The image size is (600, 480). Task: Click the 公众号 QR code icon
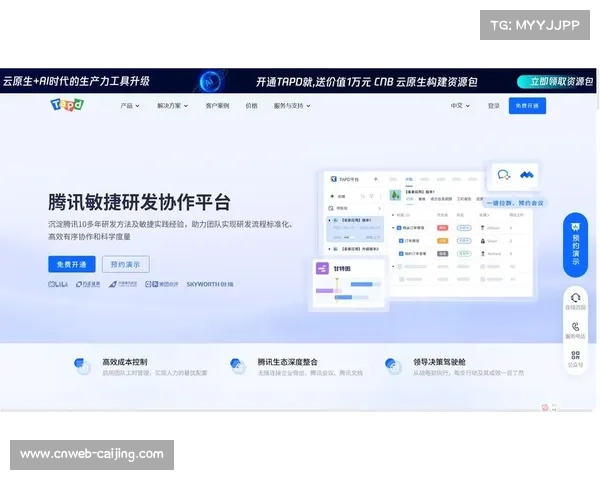pos(575,355)
